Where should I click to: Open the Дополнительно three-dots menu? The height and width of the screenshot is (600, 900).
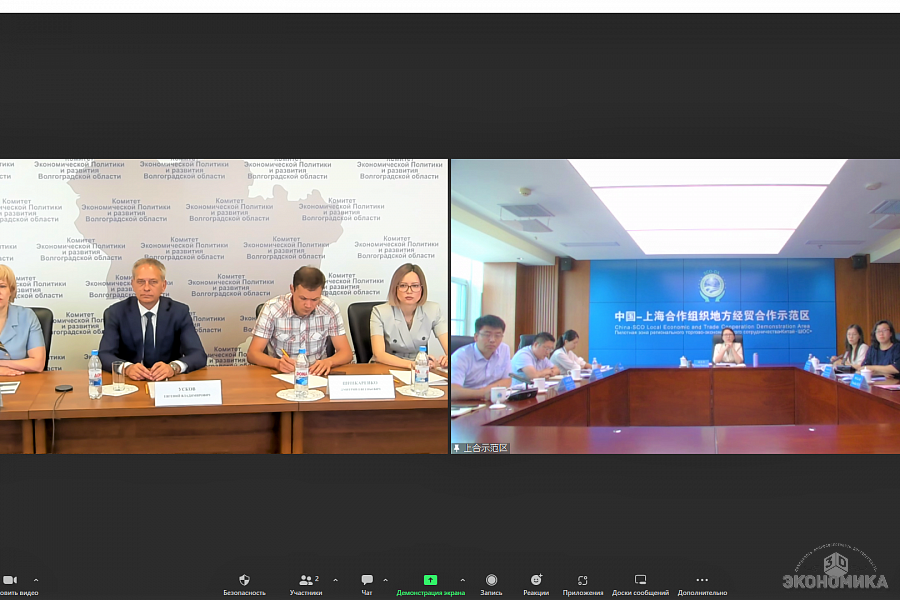click(702, 580)
